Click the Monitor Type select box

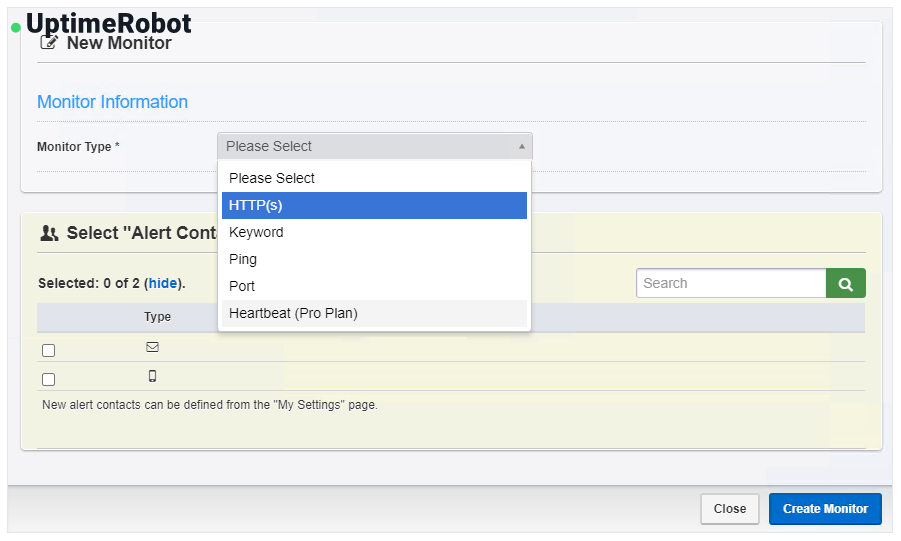click(374, 146)
